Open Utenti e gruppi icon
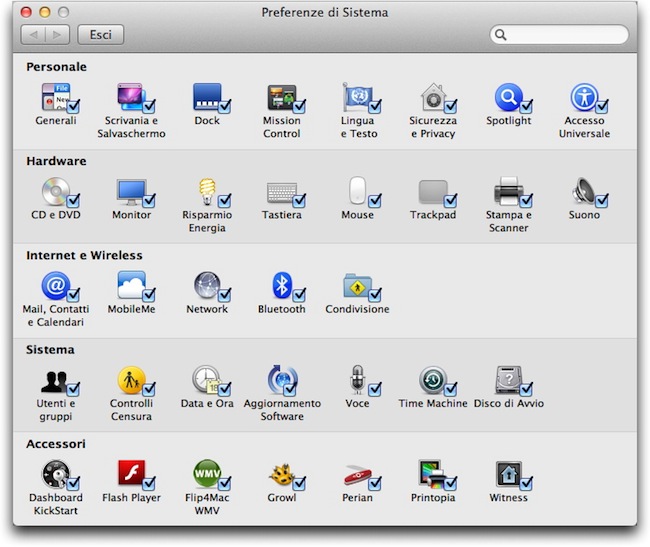Image resolution: width=650 pixels, height=547 pixels. [55, 381]
